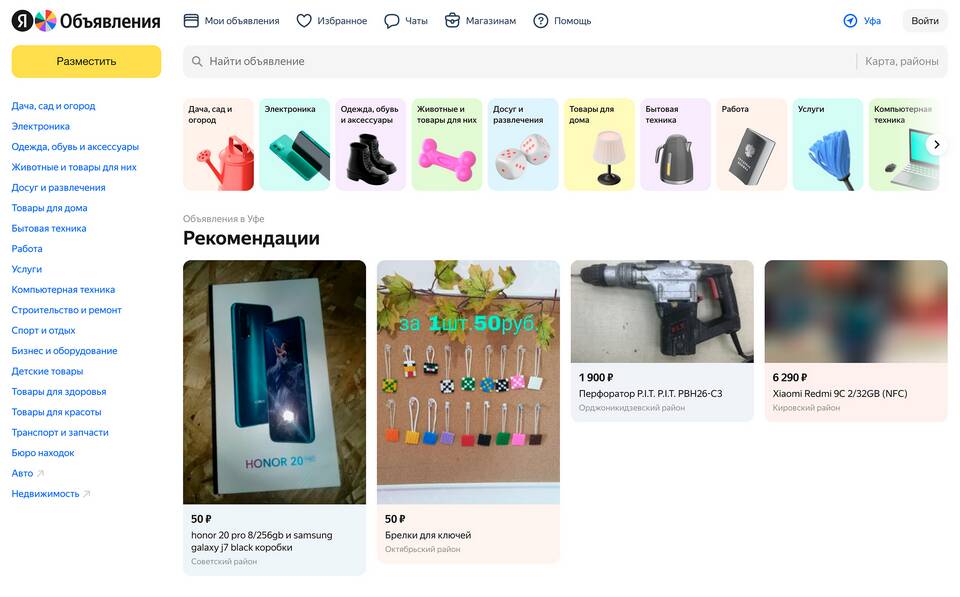Select the Животные и товары для них tile
The image size is (960, 597).
447,145
